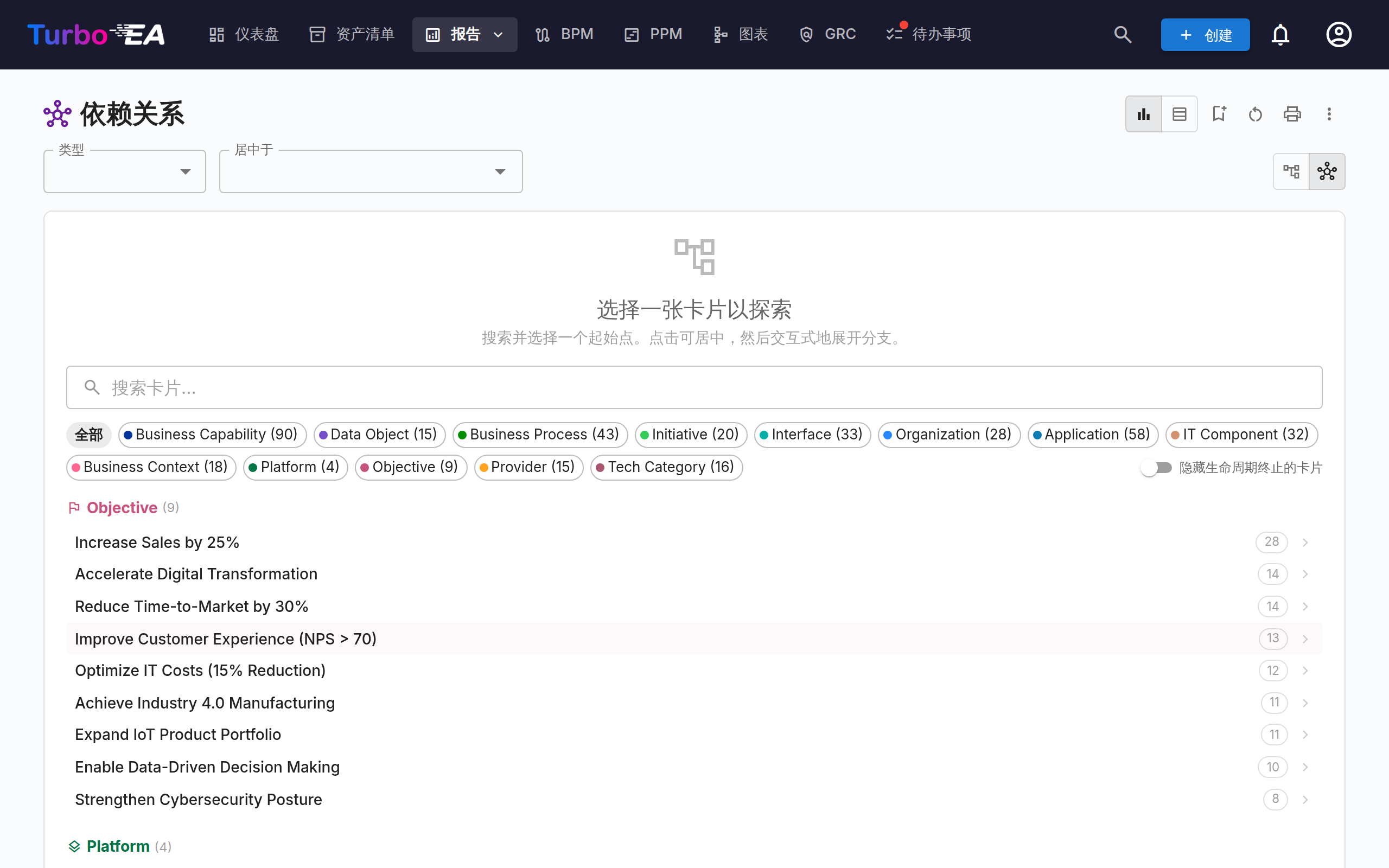1389x868 pixels.
Task: Expand Increase Sales by 25% chevron
Action: point(1305,542)
